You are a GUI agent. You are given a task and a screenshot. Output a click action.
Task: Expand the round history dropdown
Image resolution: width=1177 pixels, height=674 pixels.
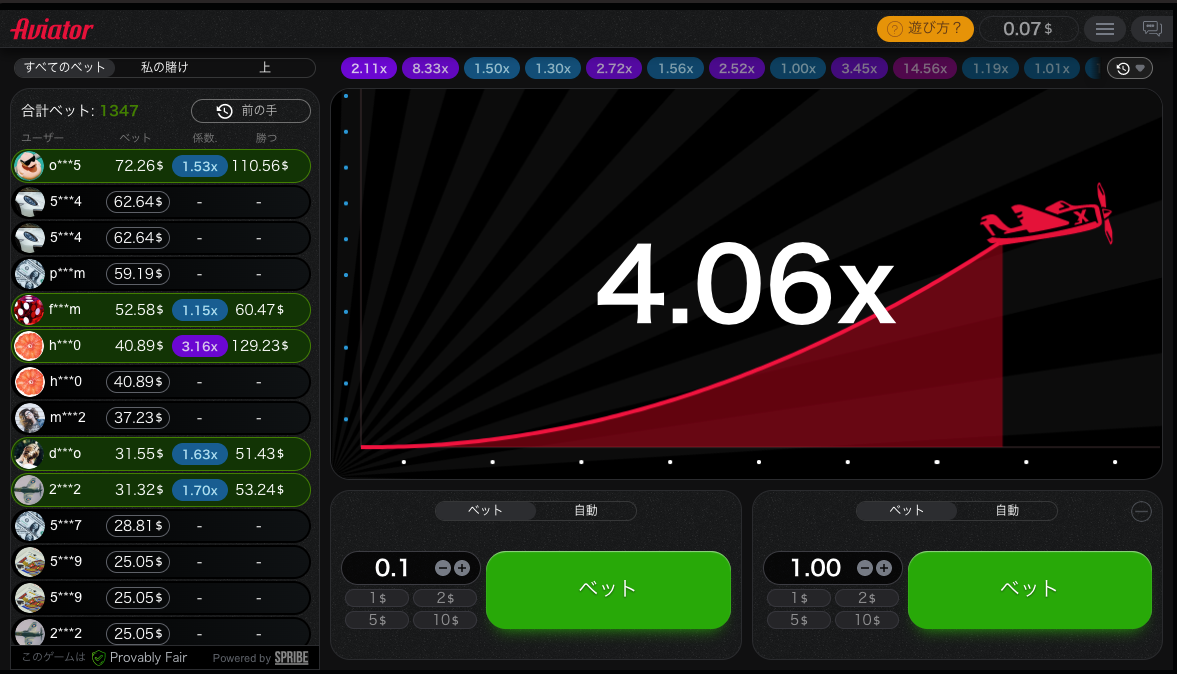point(1130,68)
